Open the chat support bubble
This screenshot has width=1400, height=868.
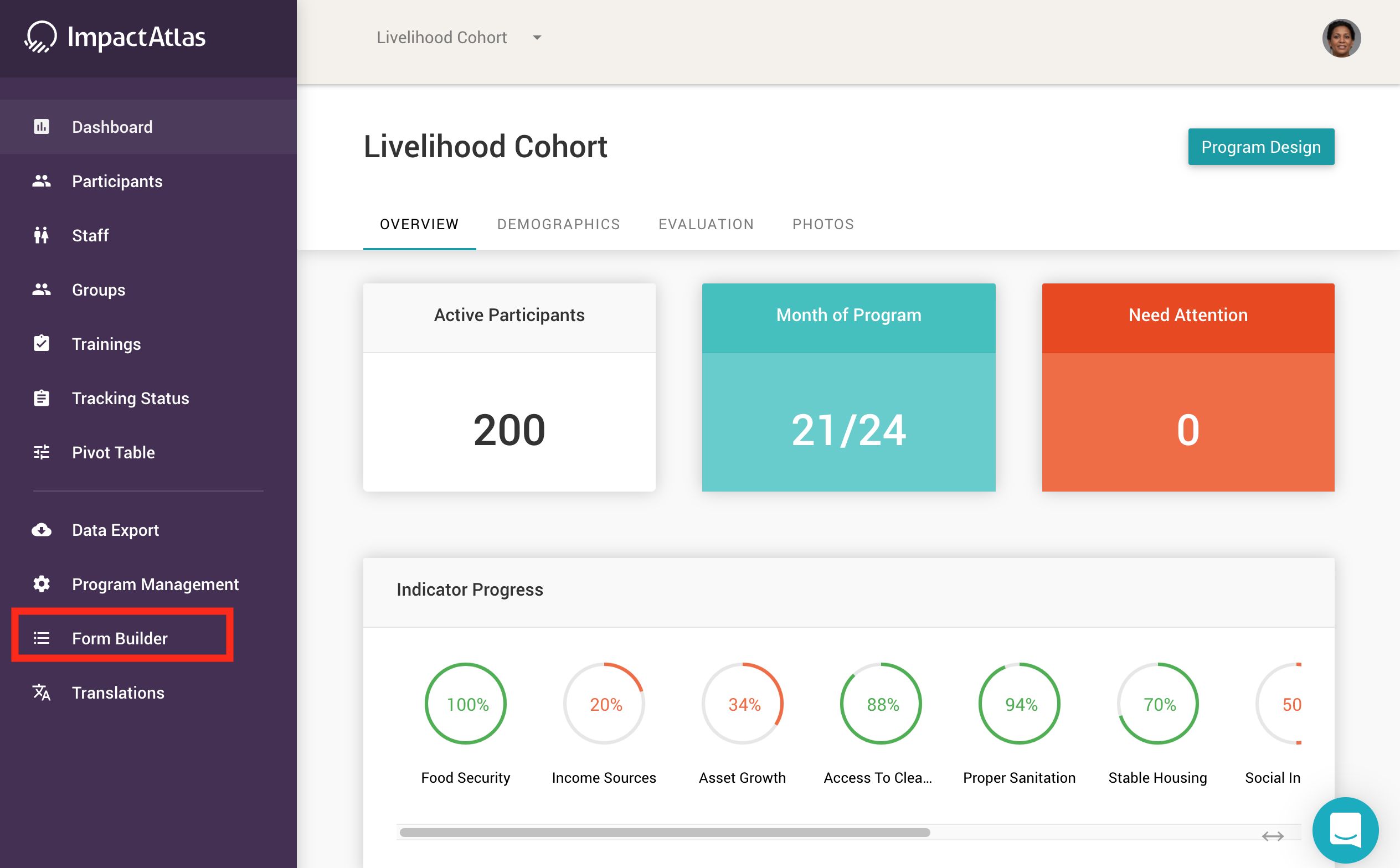[x=1345, y=830]
